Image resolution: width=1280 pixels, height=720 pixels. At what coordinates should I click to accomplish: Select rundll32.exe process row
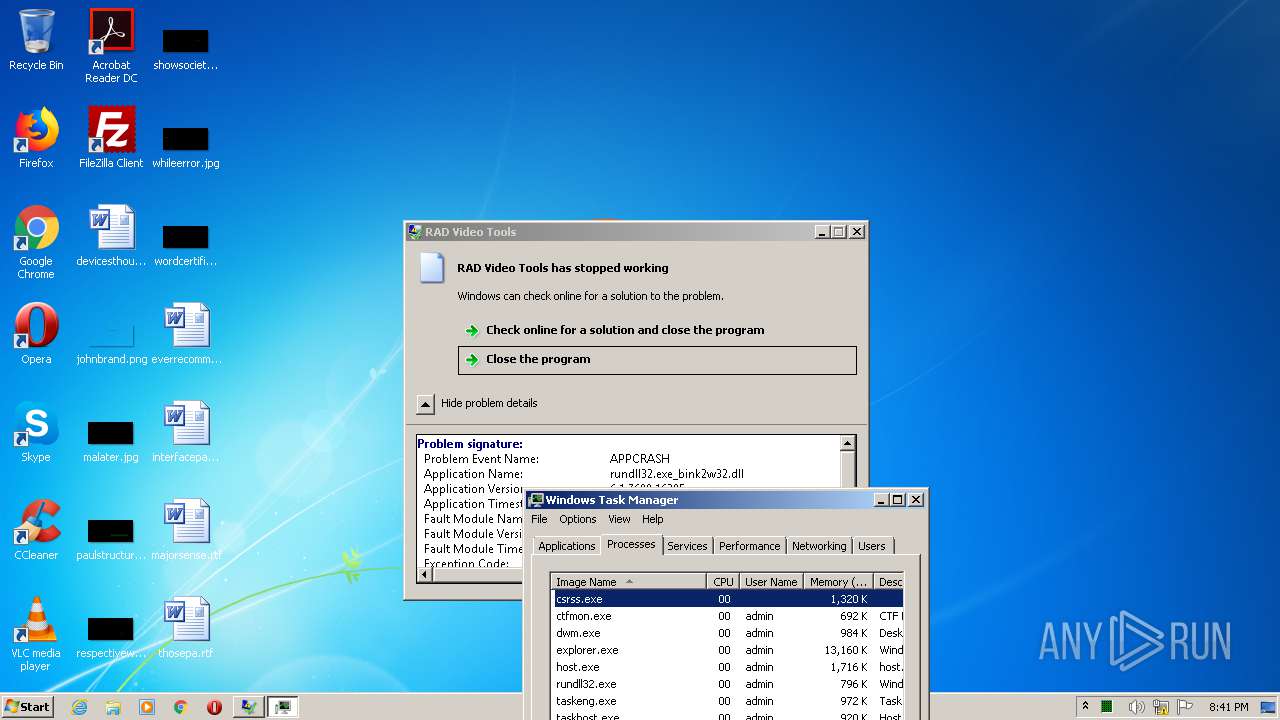click(728, 685)
